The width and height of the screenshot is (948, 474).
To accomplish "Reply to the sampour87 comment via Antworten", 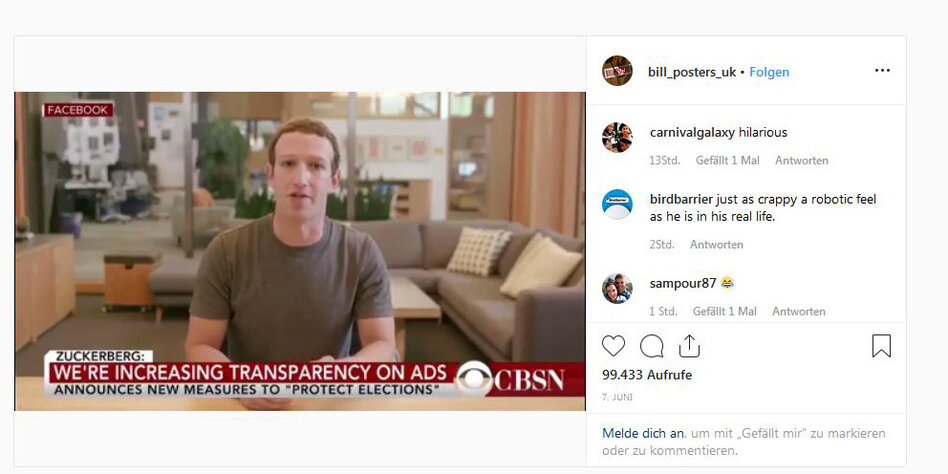I will pos(799,311).
